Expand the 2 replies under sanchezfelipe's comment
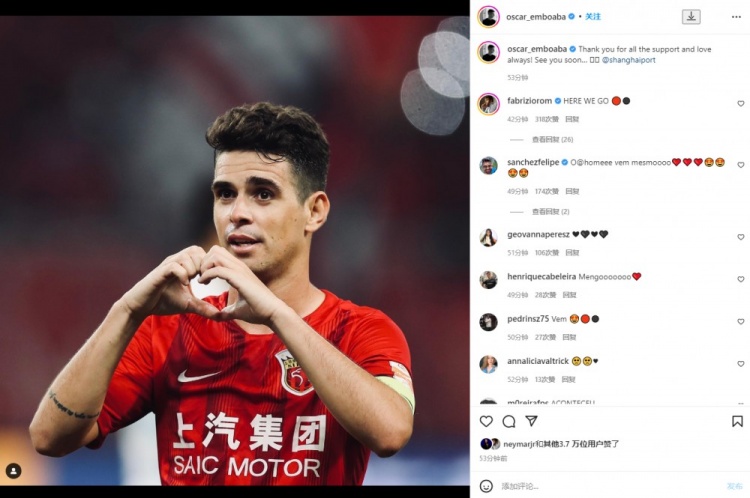 click(551, 211)
